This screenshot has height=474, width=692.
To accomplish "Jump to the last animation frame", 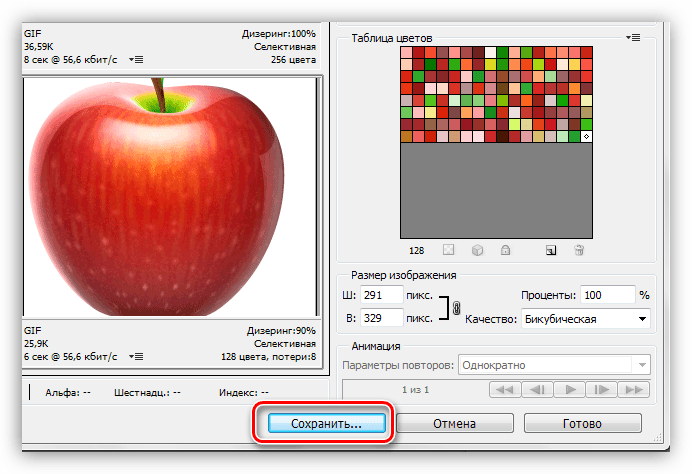I will (634, 390).
